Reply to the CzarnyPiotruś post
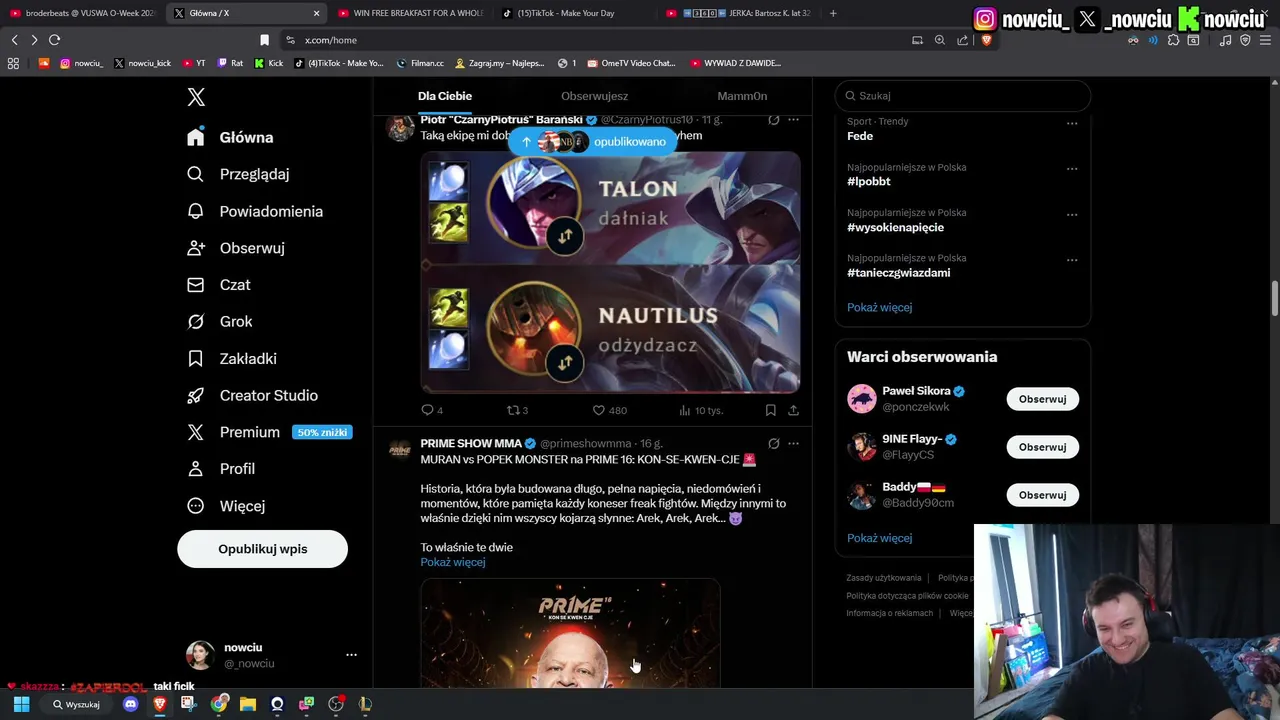The height and width of the screenshot is (720, 1280). [432, 410]
